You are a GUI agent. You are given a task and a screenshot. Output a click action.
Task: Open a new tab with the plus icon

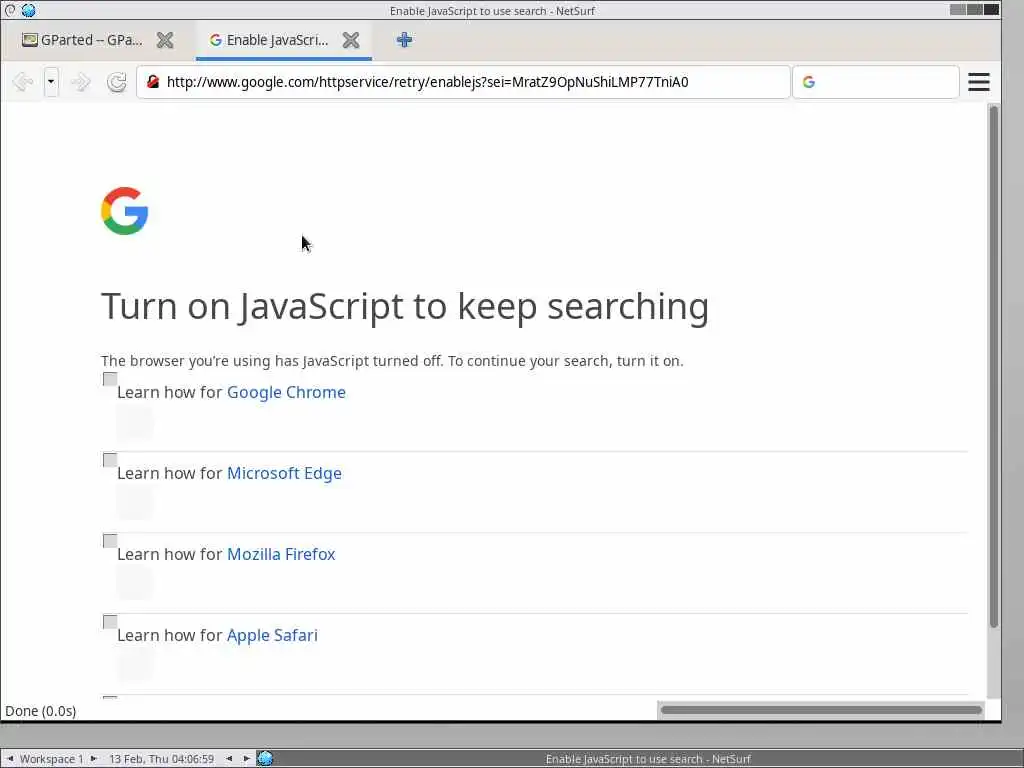pos(404,40)
